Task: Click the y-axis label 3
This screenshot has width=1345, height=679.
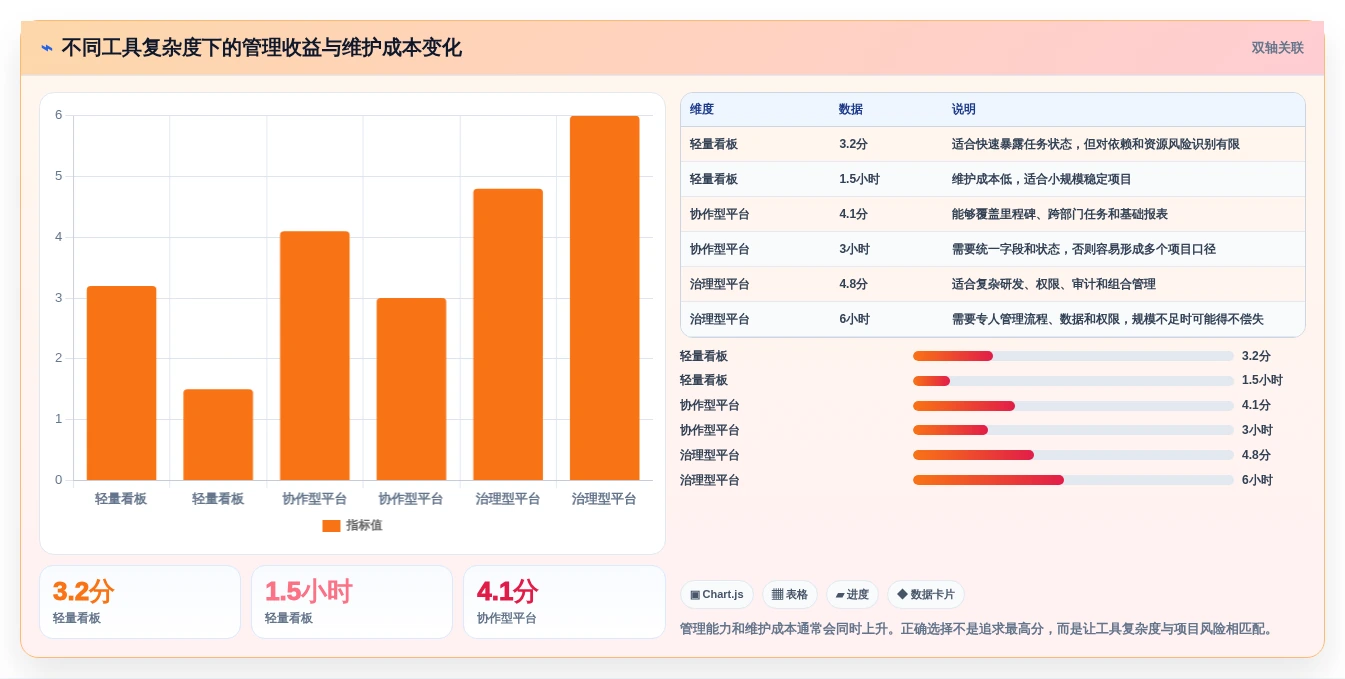Action: (58, 298)
